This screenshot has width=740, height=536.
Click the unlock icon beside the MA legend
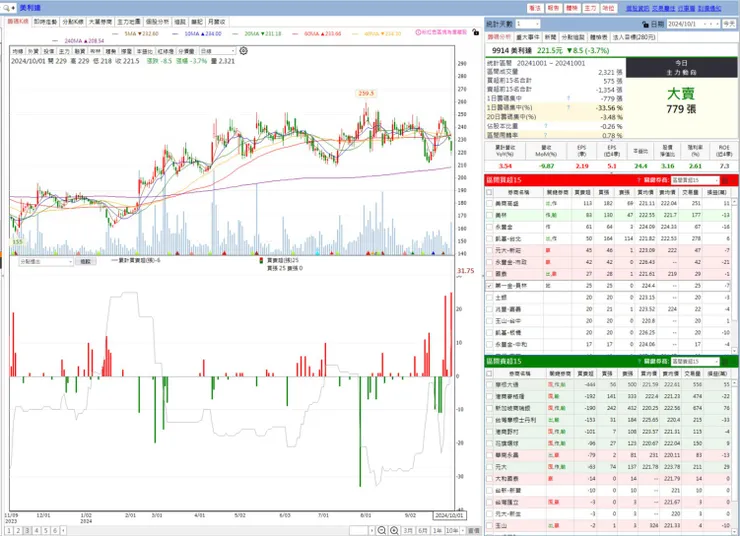476,33
